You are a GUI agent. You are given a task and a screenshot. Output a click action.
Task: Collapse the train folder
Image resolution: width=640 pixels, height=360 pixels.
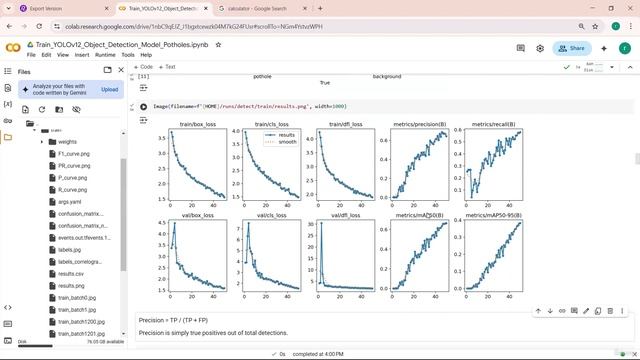pyautogui.click(x=34, y=130)
